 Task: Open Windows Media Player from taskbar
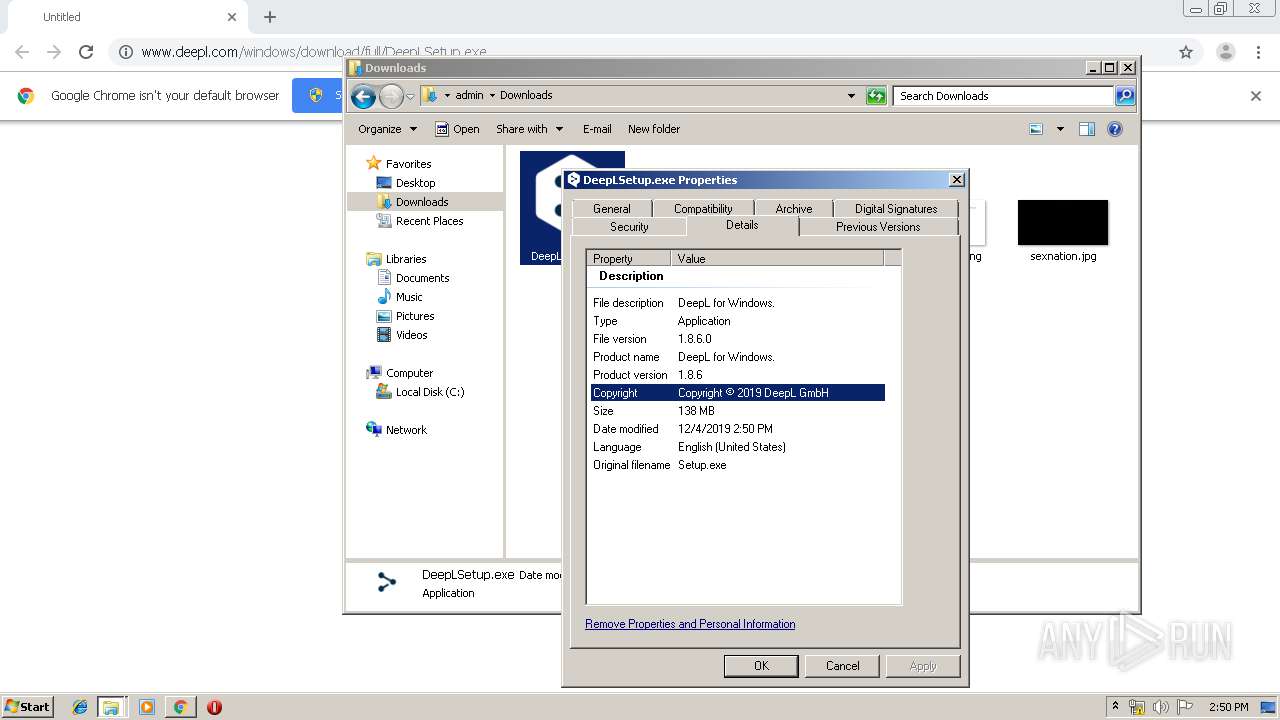(146, 707)
